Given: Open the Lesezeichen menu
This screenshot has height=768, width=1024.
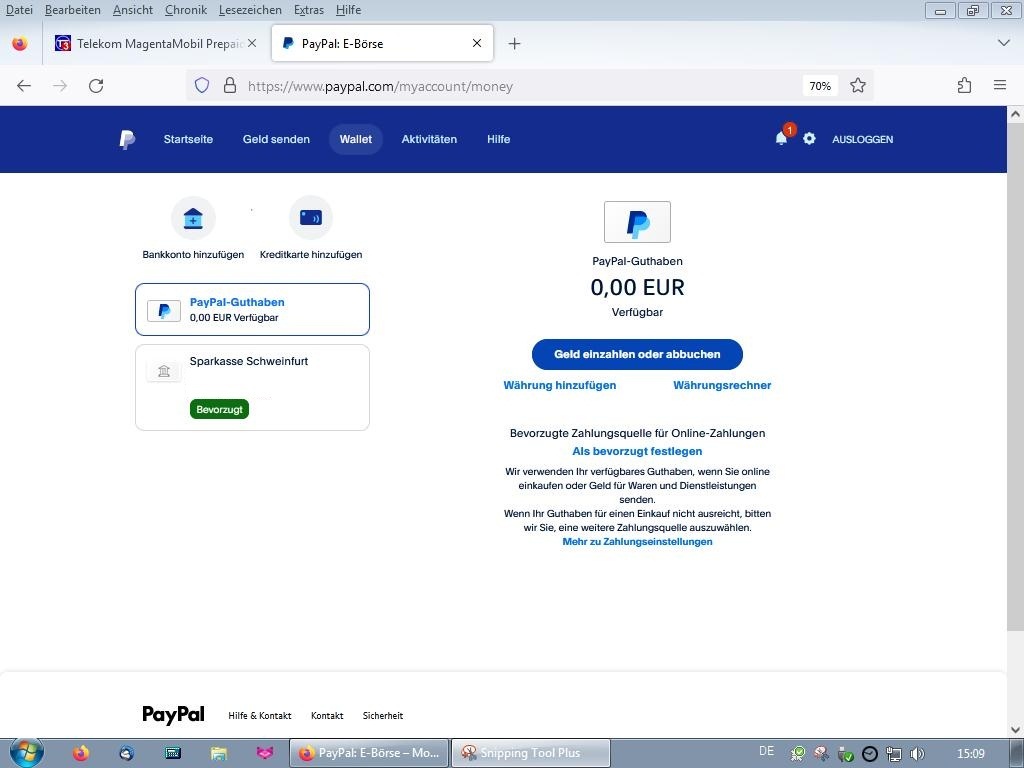Looking at the screenshot, I should click(250, 10).
